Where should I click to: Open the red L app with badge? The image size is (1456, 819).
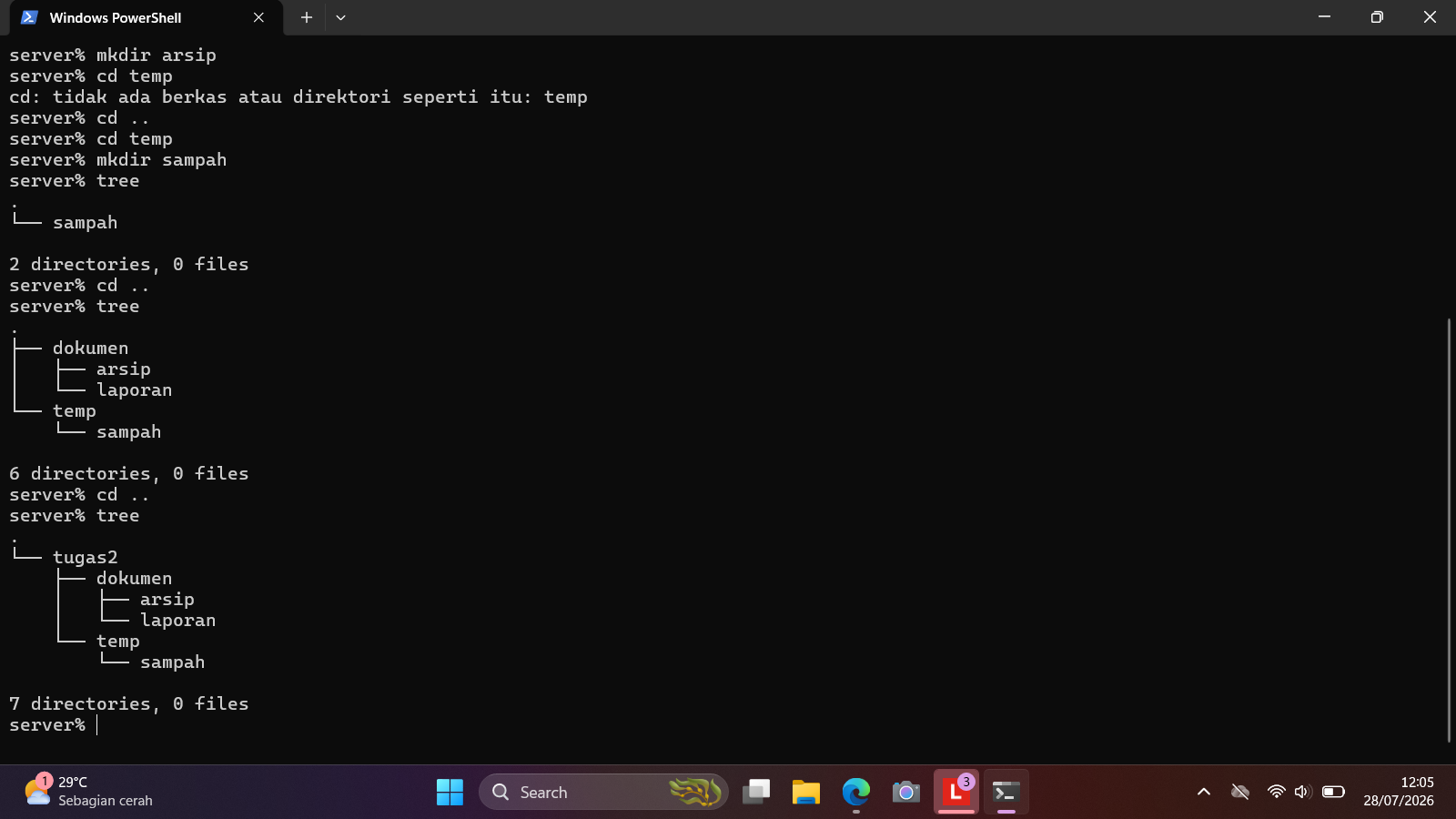(955, 792)
